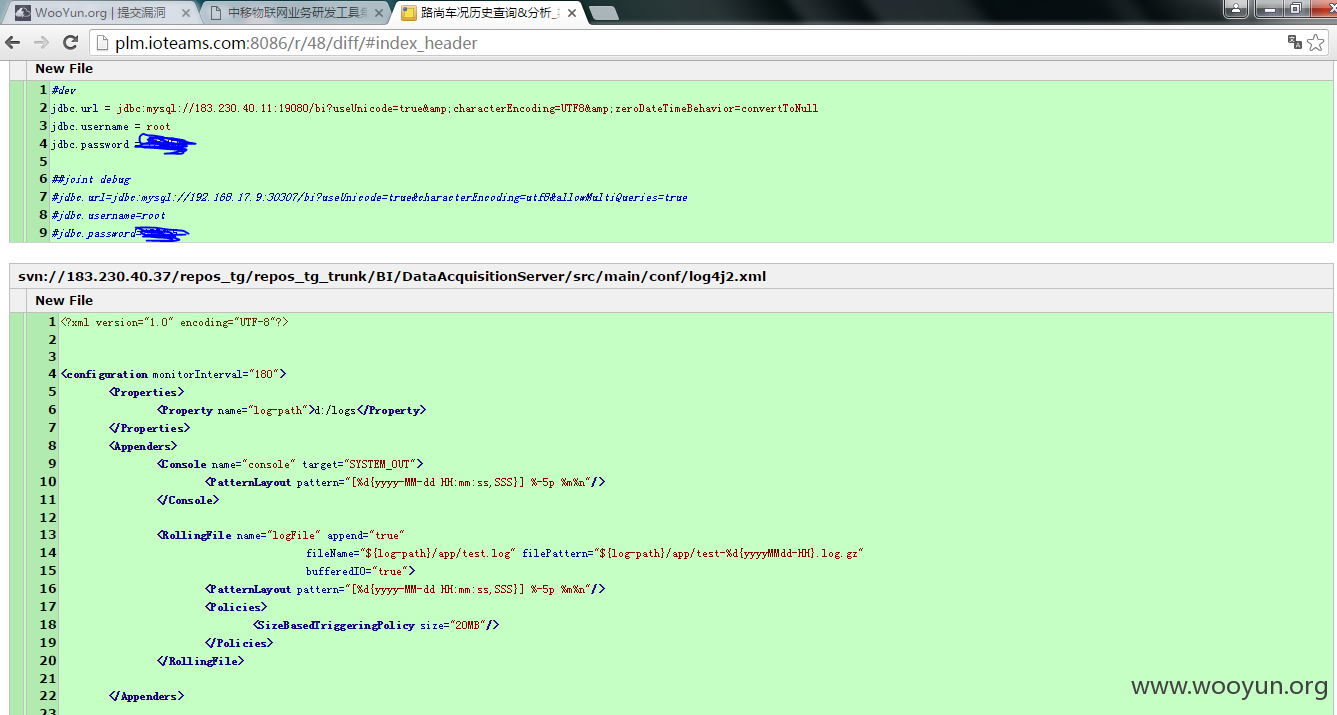
Task: Bookmark this page with the star icon
Action: [1317, 42]
